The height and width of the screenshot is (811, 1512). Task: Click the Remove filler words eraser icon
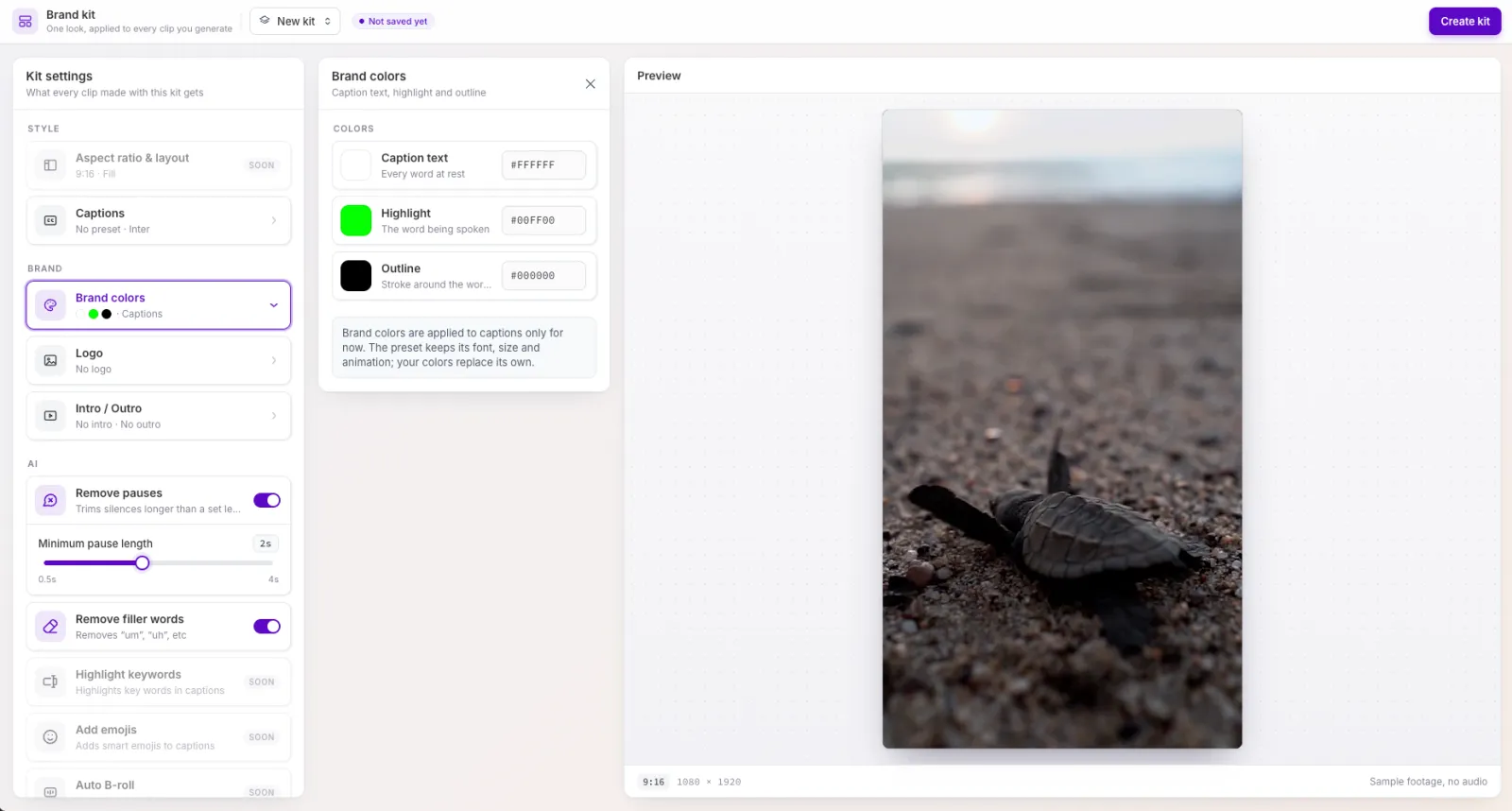(x=50, y=627)
